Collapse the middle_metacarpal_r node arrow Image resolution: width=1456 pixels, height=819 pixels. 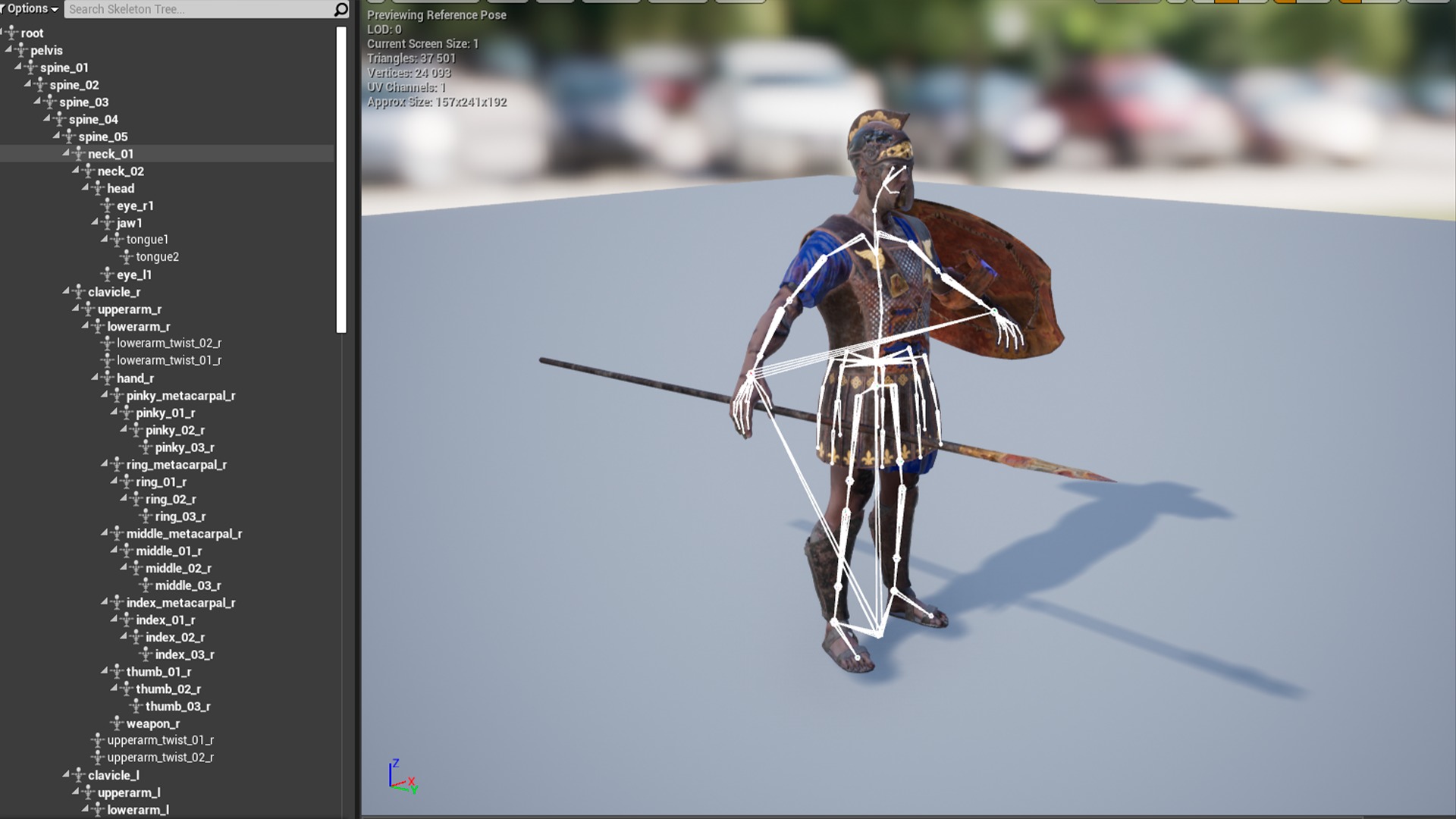[105, 533]
